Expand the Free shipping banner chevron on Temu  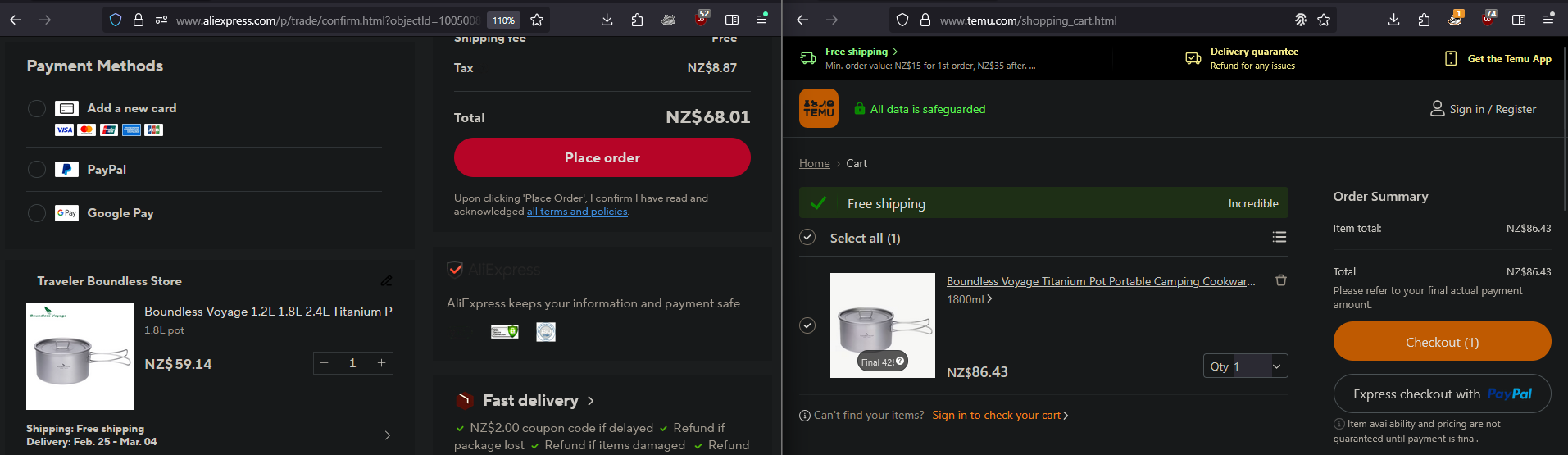pos(895,52)
